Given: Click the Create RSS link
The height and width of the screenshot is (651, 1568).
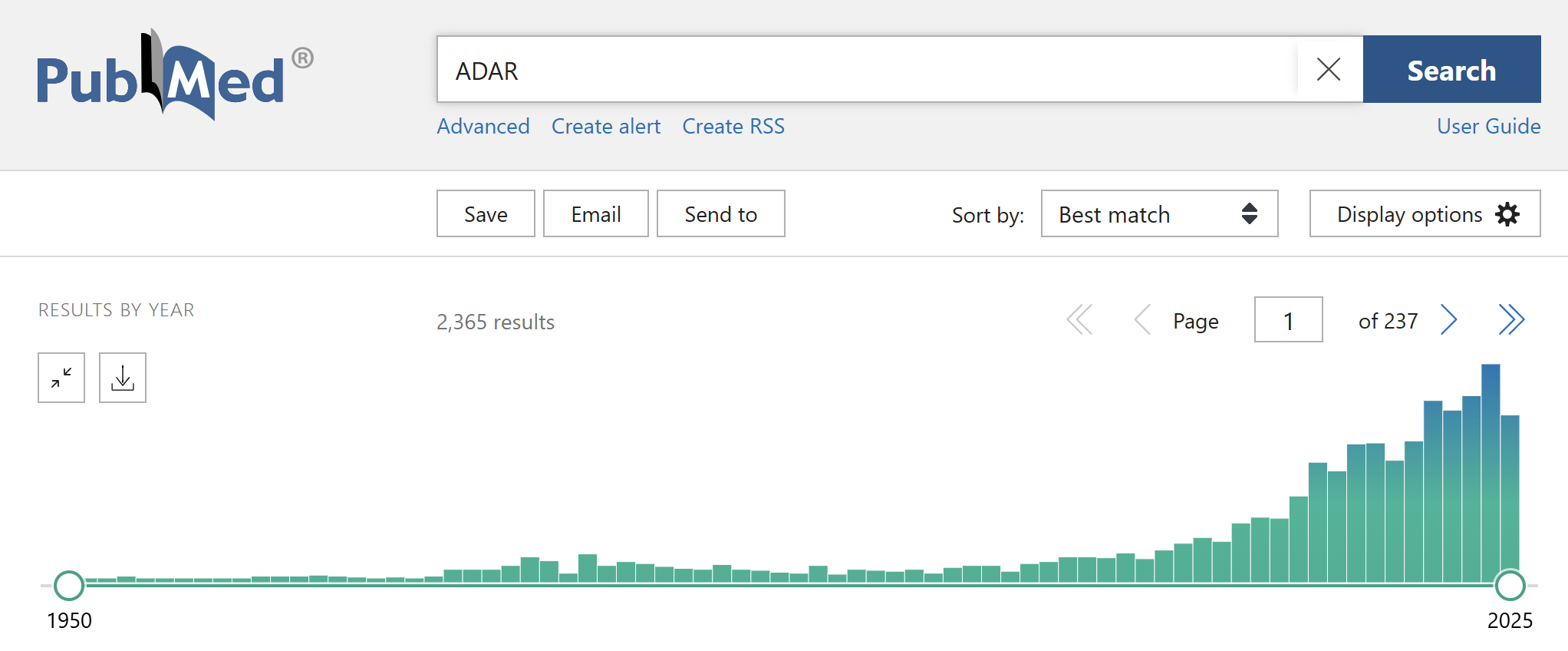Looking at the screenshot, I should coord(733,126).
